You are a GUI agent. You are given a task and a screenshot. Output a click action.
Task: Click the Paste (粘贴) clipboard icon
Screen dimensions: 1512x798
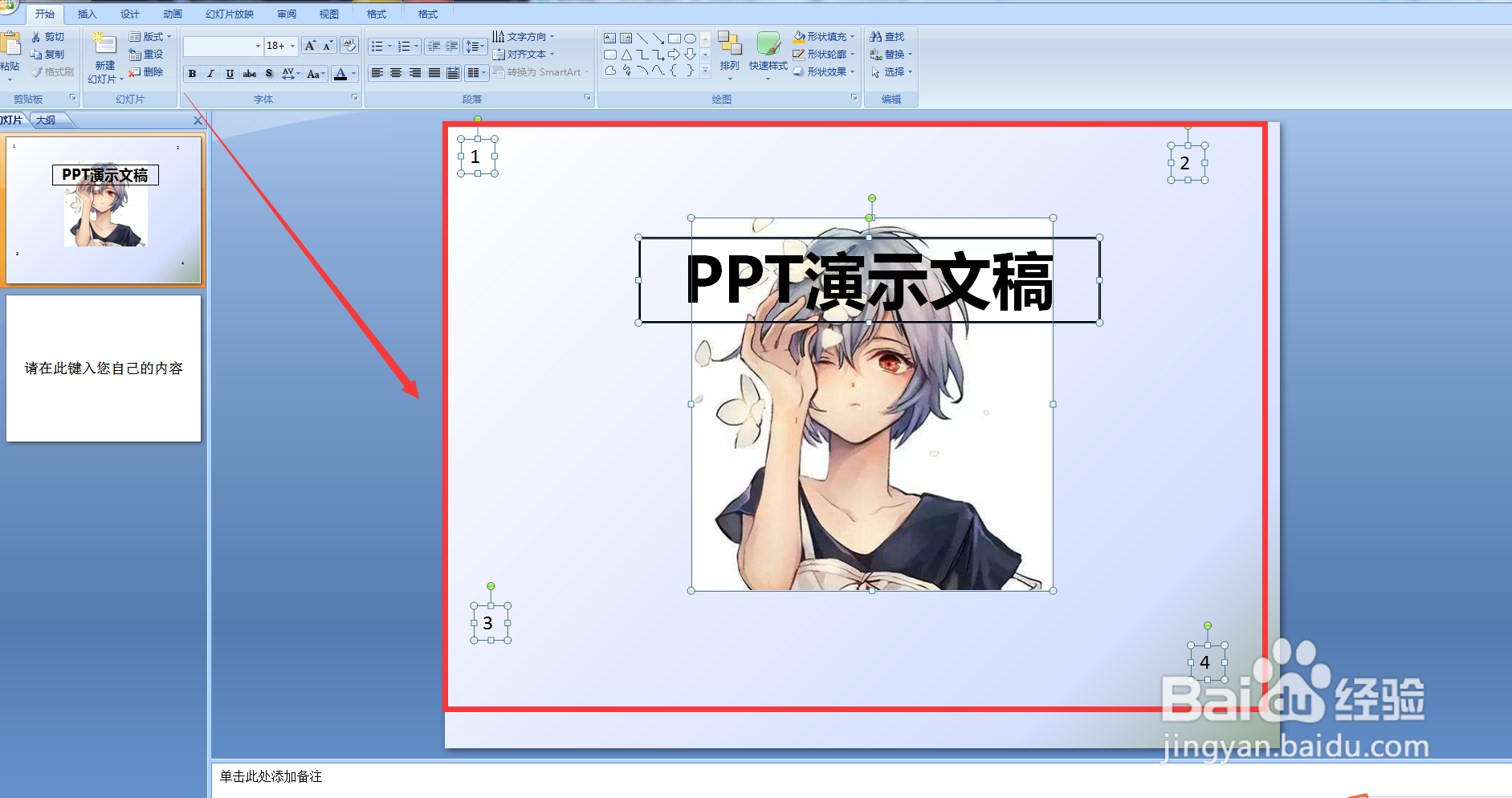point(10,44)
